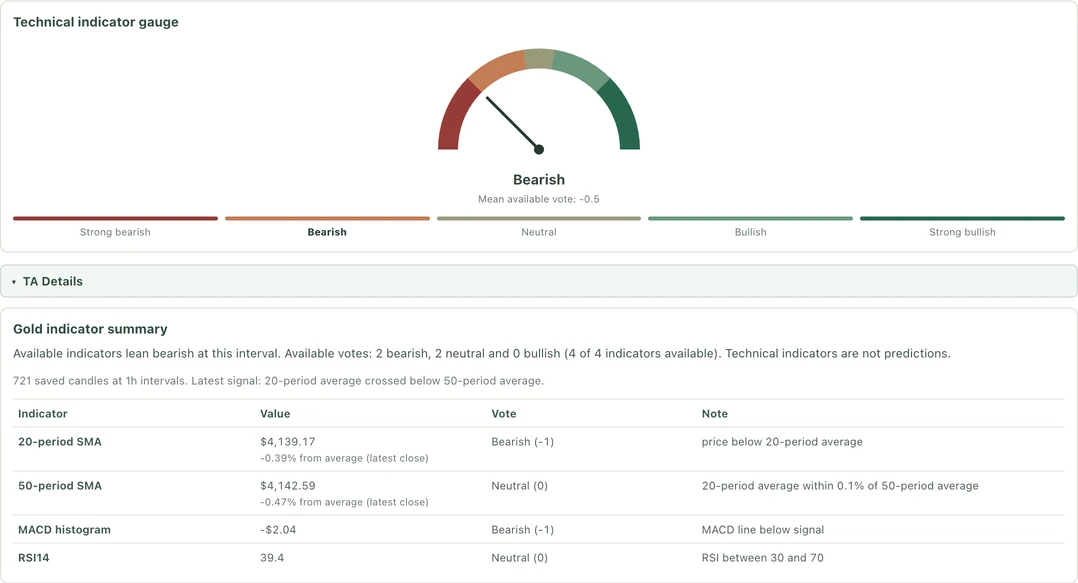Select the Neutral scale label
1078x583 pixels.
pyautogui.click(x=538, y=232)
